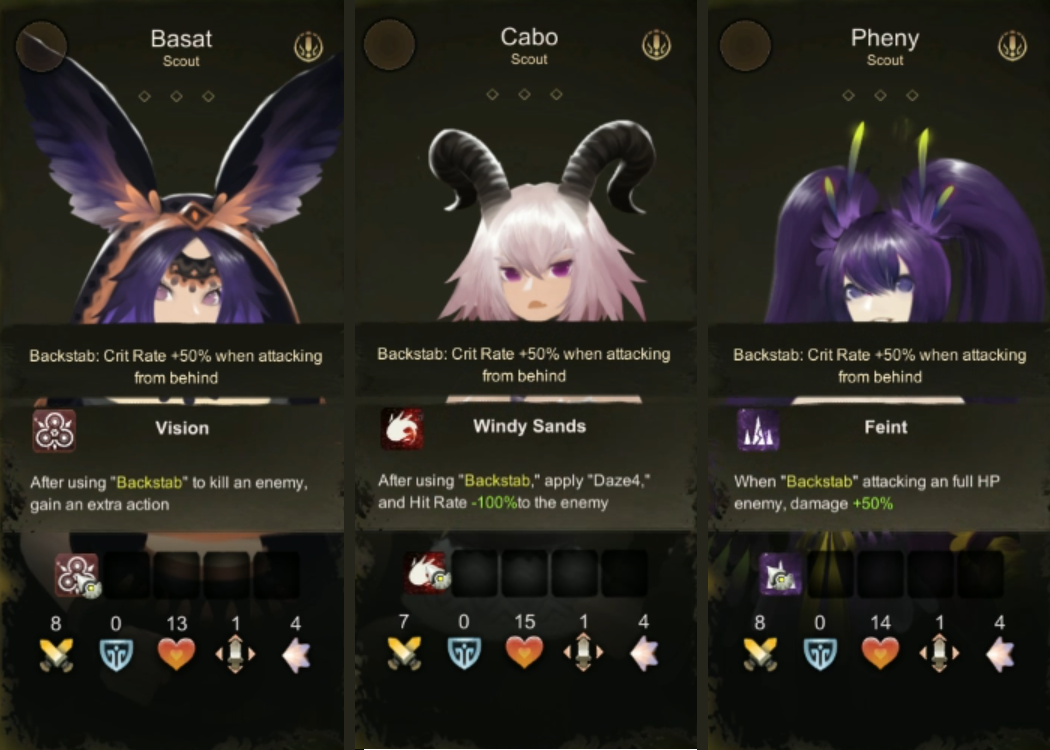Click the Windy Sands skill icon on Cabo's card
Screen dimensions: 1050x750
click(402, 429)
